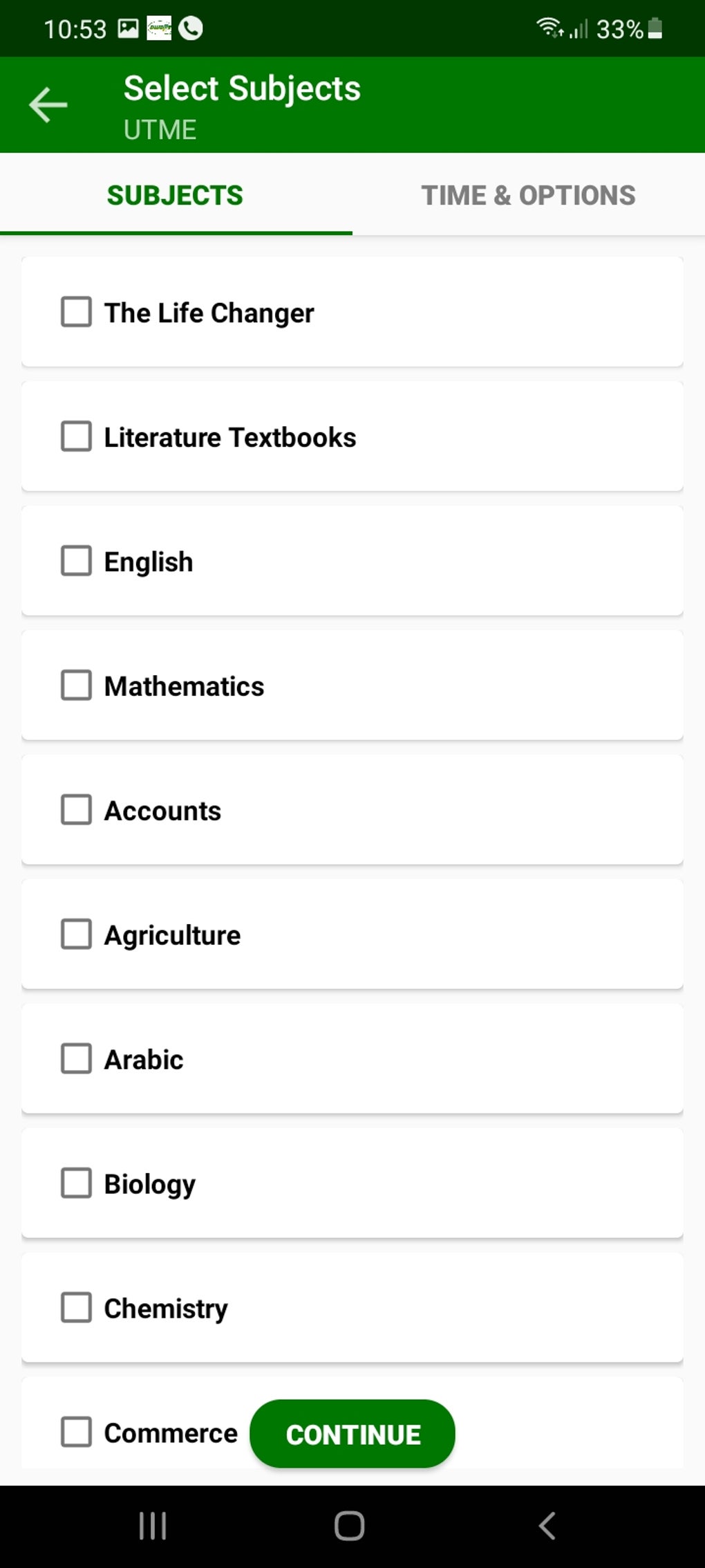Screen dimensions: 705x1568
Task: Tap the battery icon in status bar
Action: coord(655,28)
